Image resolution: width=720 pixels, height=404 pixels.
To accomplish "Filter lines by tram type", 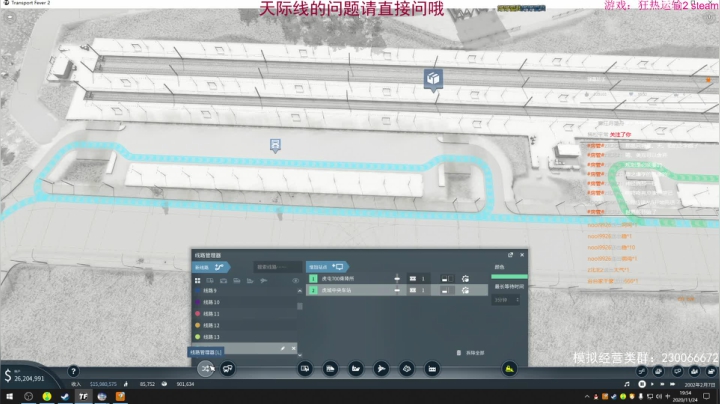I will (223, 281).
